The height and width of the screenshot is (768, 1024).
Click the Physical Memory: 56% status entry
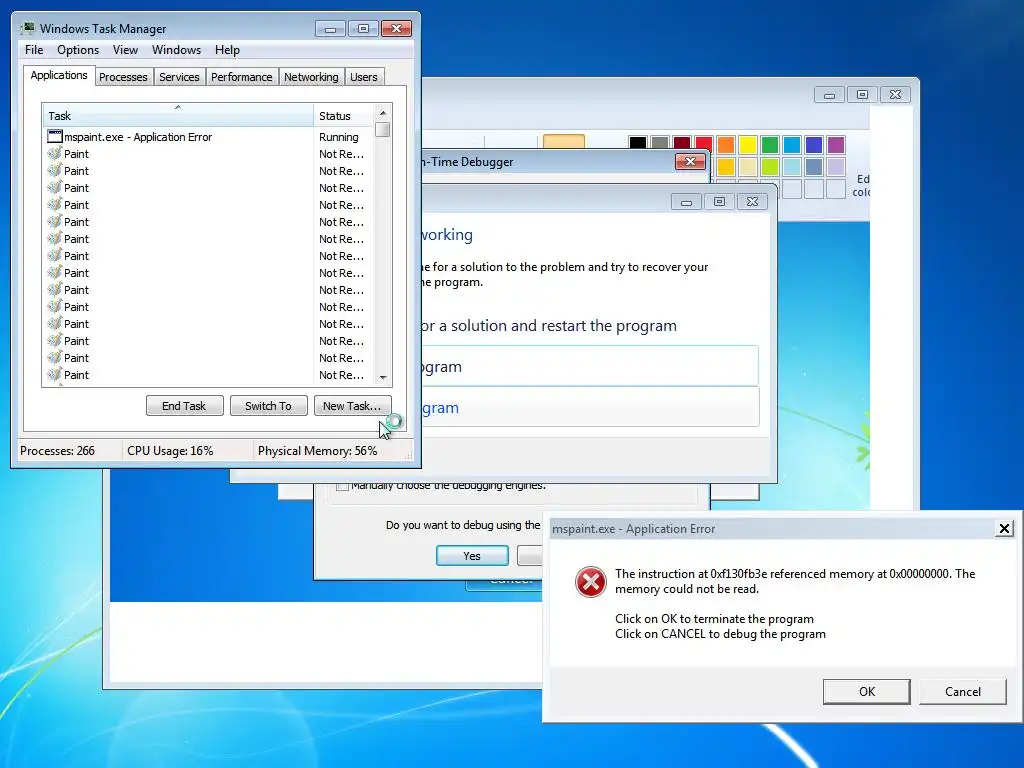(317, 451)
